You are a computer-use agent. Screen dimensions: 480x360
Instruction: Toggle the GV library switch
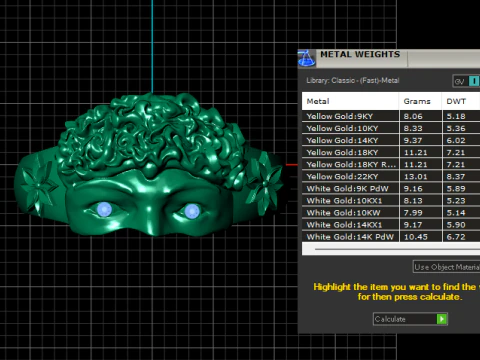tap(467, 81)
